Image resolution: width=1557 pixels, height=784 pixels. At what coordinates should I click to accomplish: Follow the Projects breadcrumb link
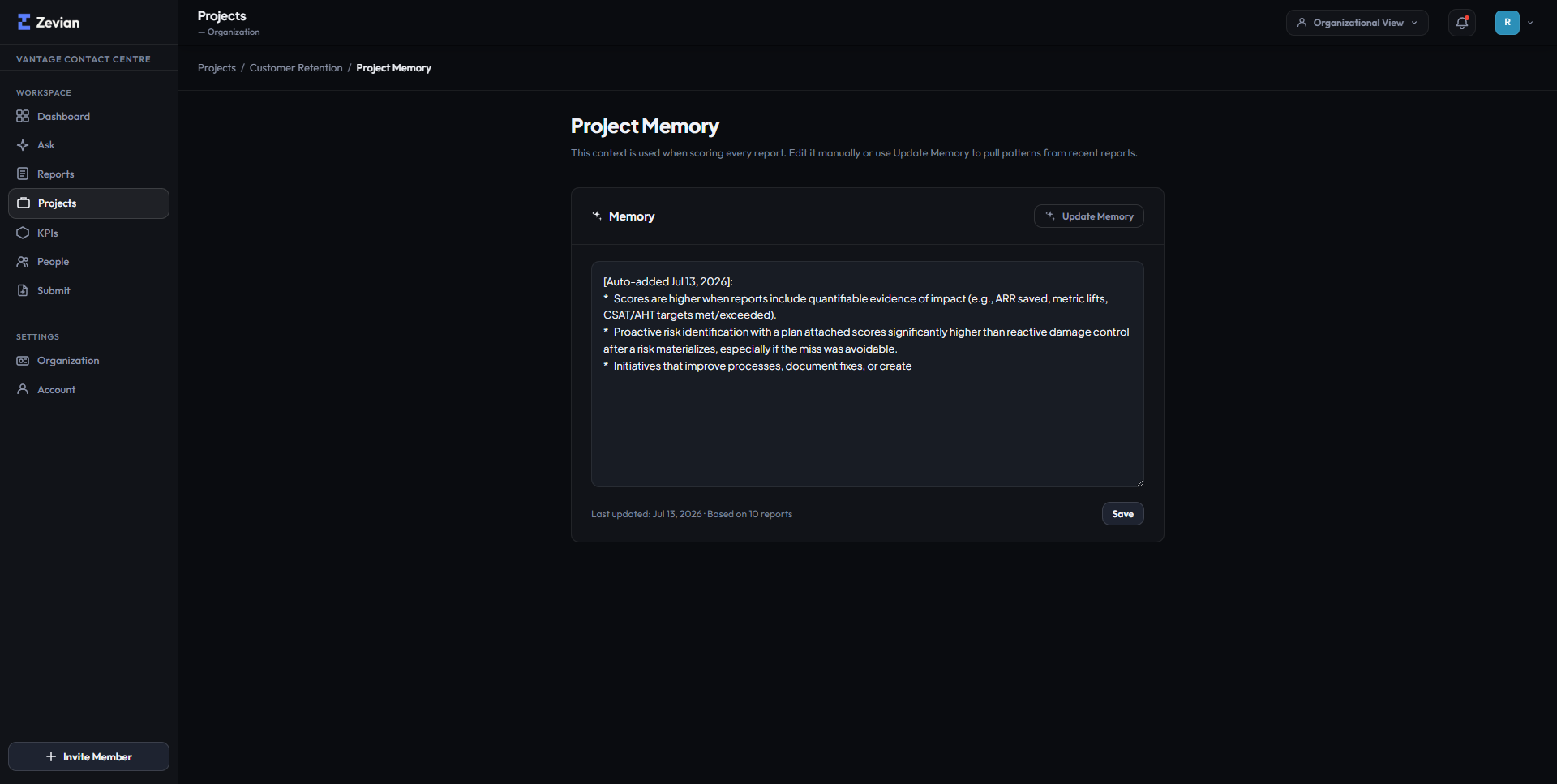pos(217,68)
